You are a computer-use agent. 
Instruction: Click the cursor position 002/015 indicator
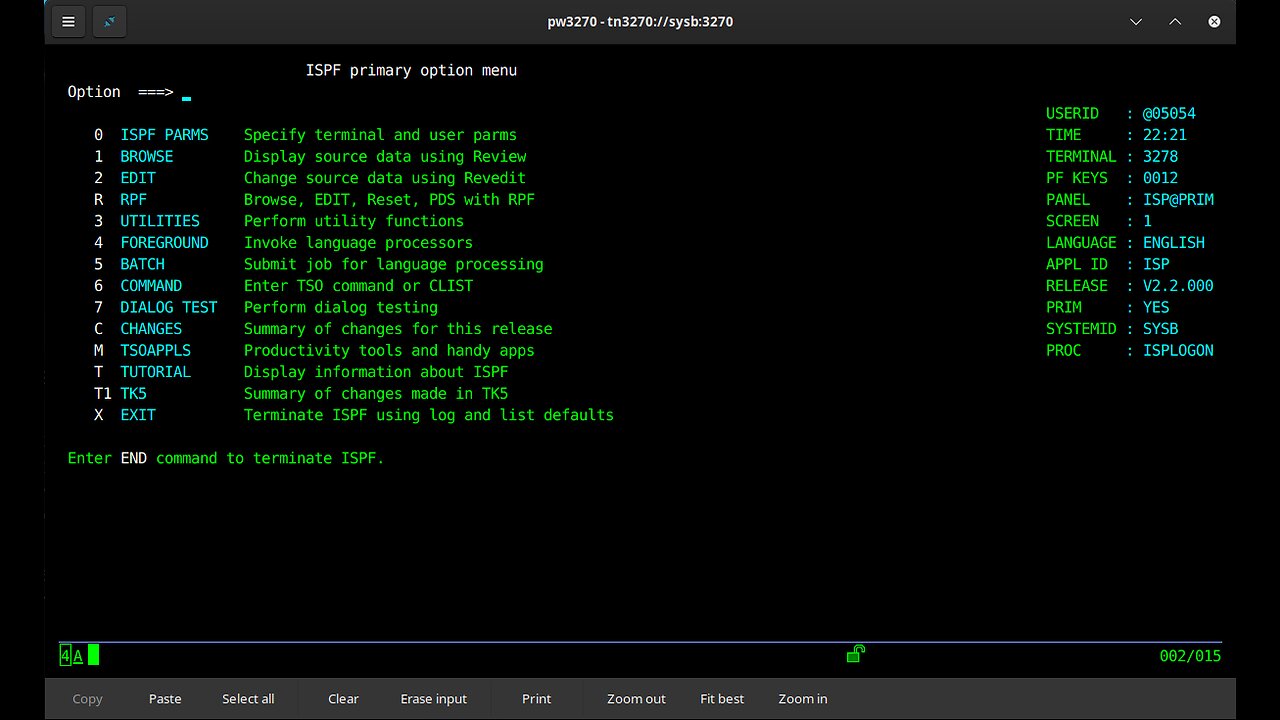1190,656
